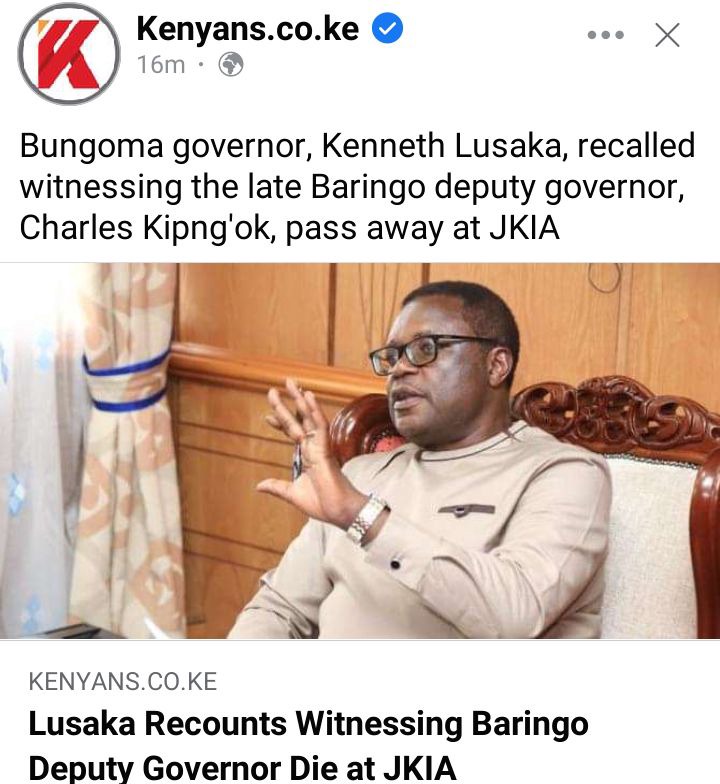Screen dimensions: 720x784
Task: Tap the blue curtain tieback in the photo
Action: pos(127,382)
